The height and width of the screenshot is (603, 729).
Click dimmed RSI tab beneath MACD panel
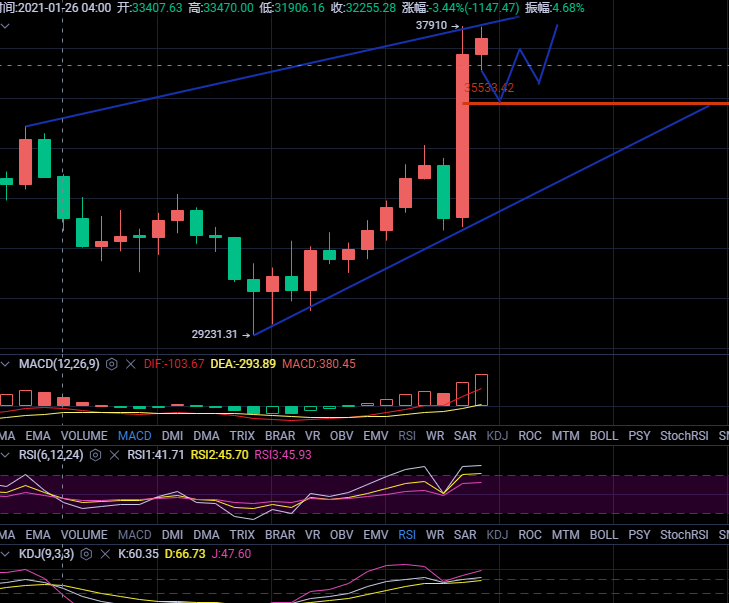click(x=407, y=436)
